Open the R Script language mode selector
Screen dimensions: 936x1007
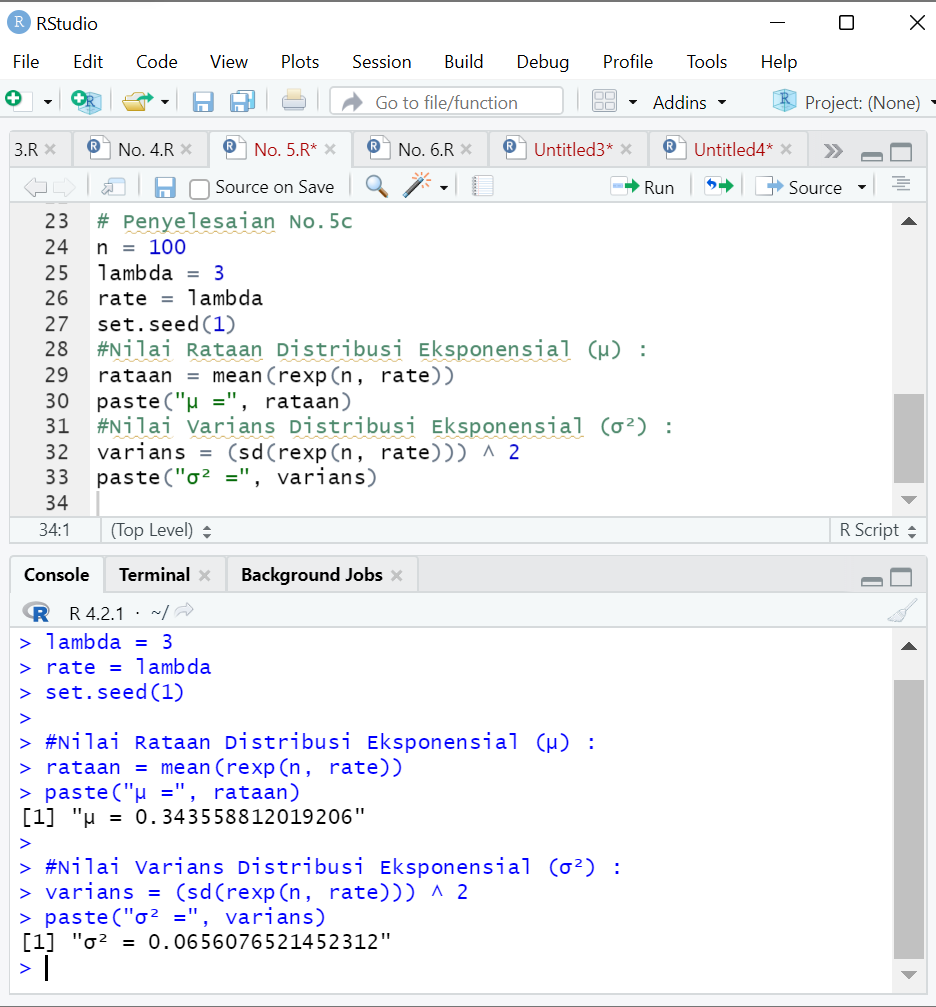click(x=876, y=530)
